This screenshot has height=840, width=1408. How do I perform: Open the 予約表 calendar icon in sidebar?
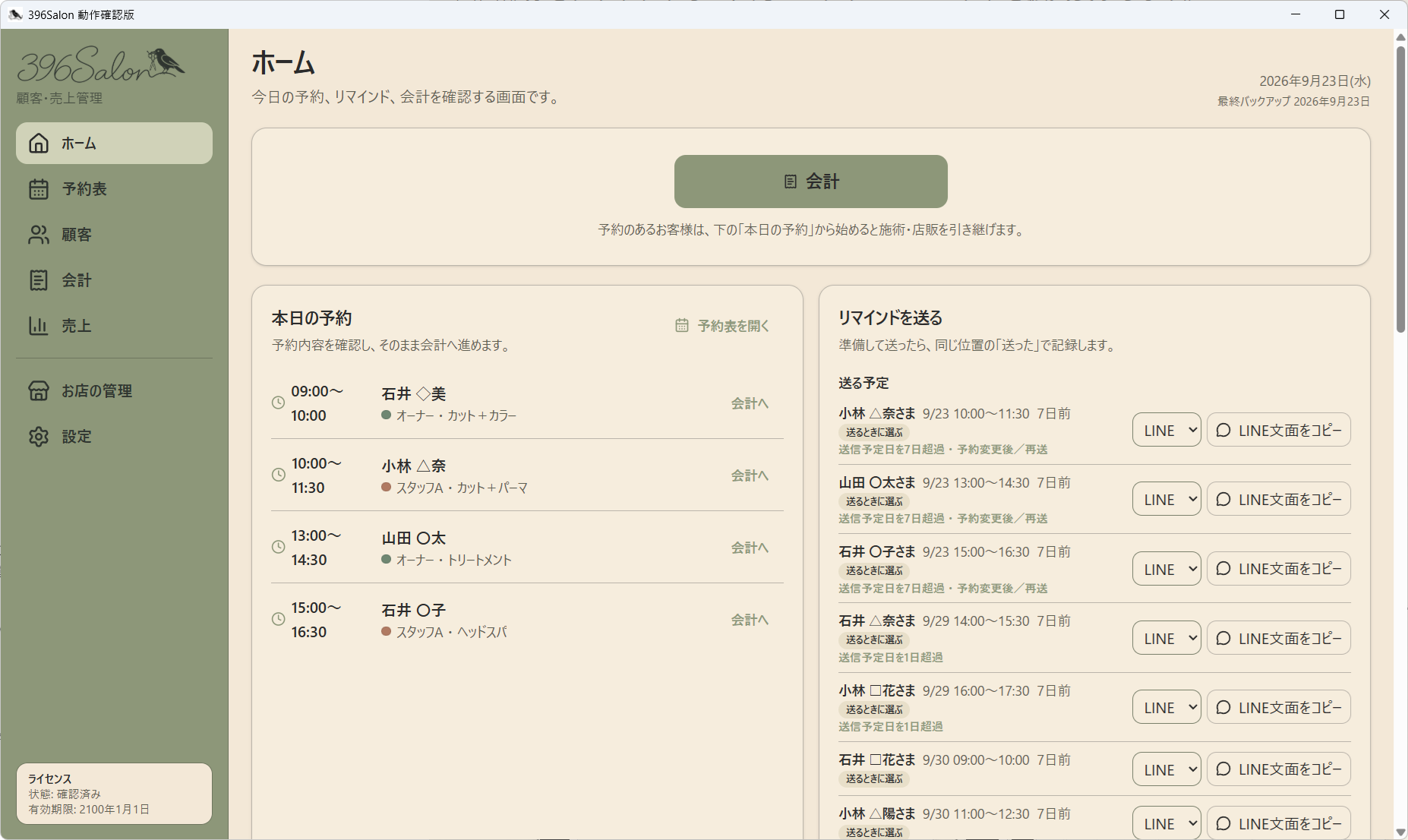tap(39, 189)
